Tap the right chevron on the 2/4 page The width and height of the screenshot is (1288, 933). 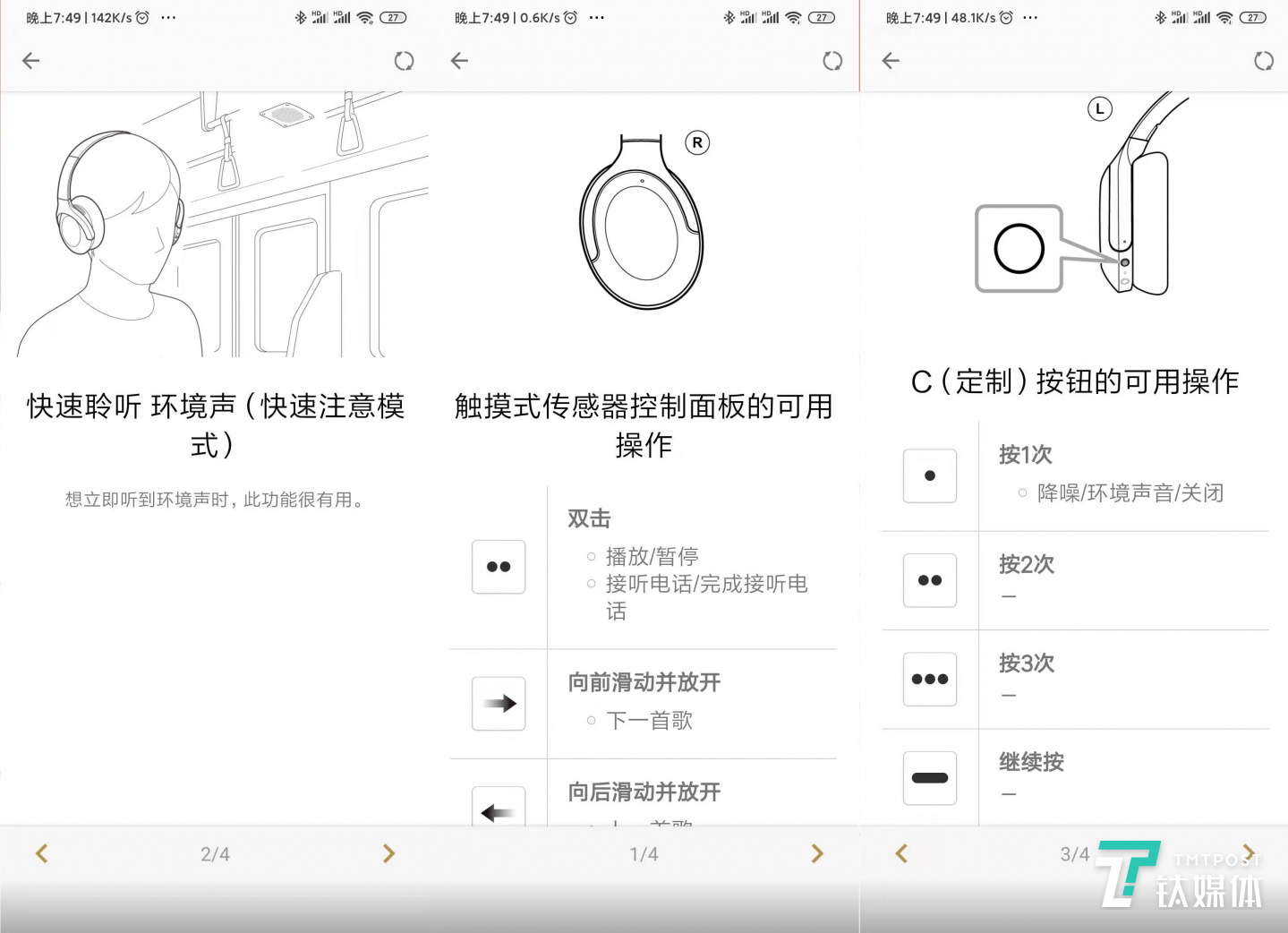388,853
